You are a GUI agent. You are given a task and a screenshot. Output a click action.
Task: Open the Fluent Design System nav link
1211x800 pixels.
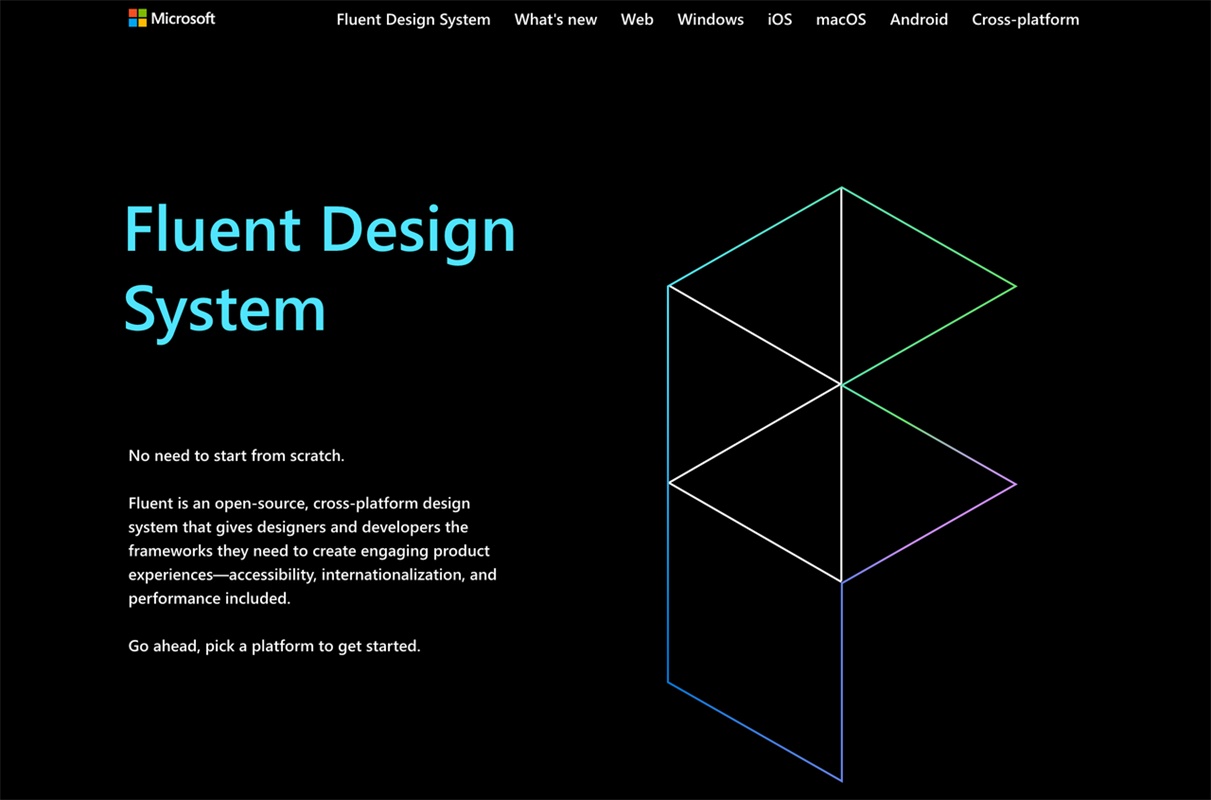pos(413,19)
